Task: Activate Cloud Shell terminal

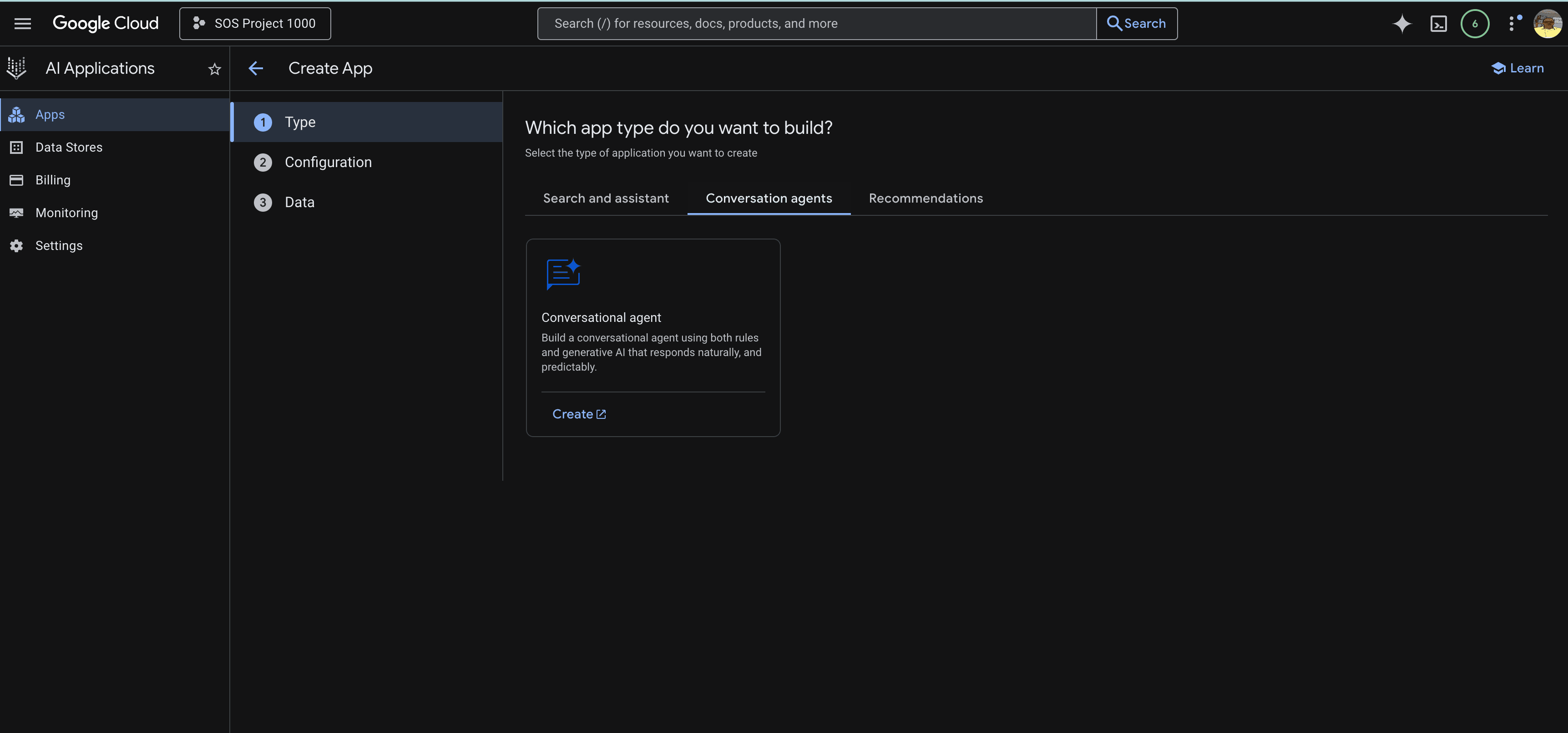Action: (x=1438, y=23)
